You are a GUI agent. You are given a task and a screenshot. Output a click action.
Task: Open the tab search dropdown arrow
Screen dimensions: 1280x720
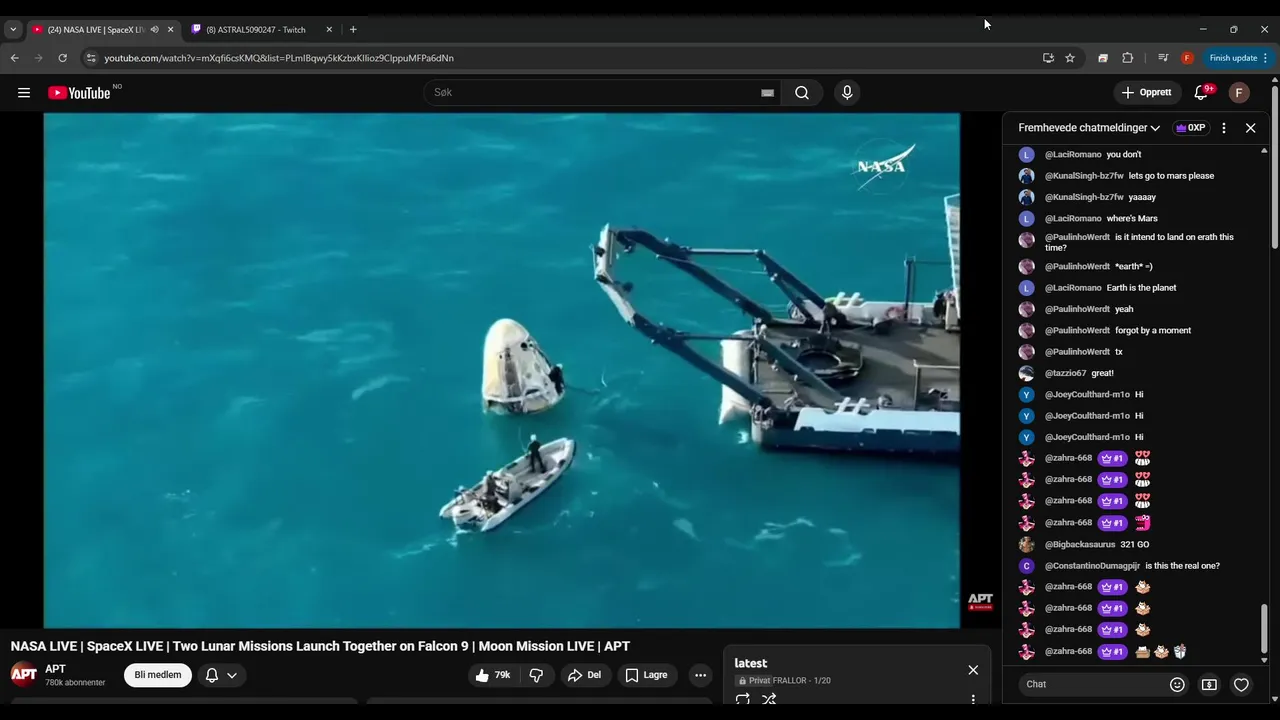point(13,30)
